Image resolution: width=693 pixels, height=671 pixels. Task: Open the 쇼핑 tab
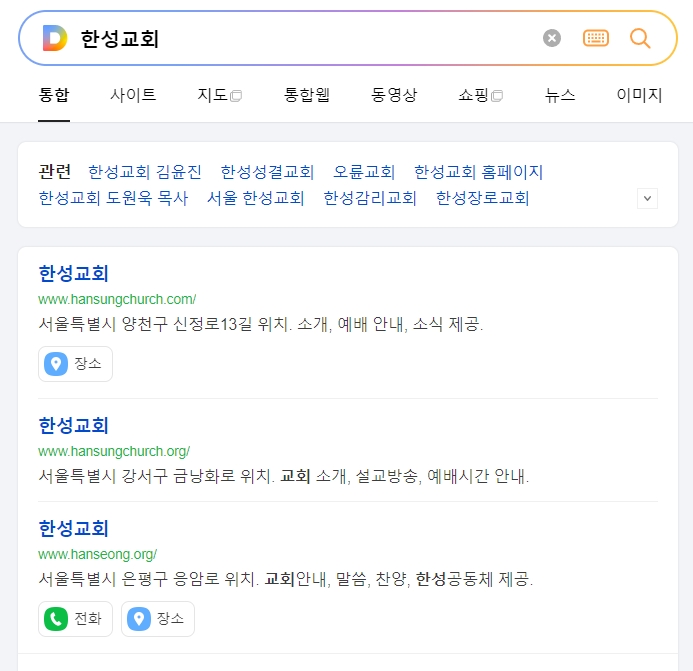[x=480, y=95]
